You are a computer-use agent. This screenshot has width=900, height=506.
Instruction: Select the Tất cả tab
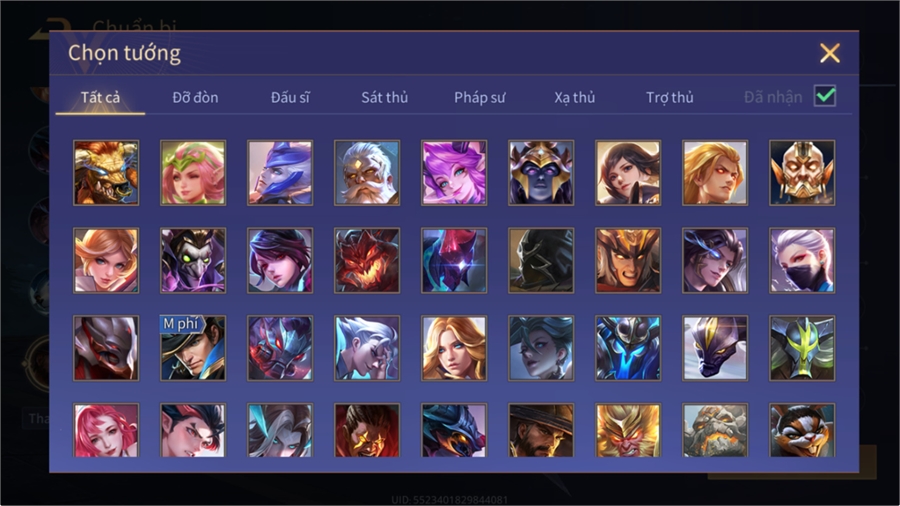tap(100, 98)
